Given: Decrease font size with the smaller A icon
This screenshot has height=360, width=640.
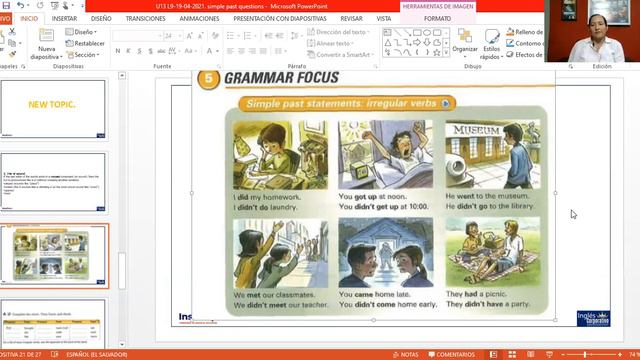Looking at the screenshot, I should pyautogui.click(x=200, y=36).
